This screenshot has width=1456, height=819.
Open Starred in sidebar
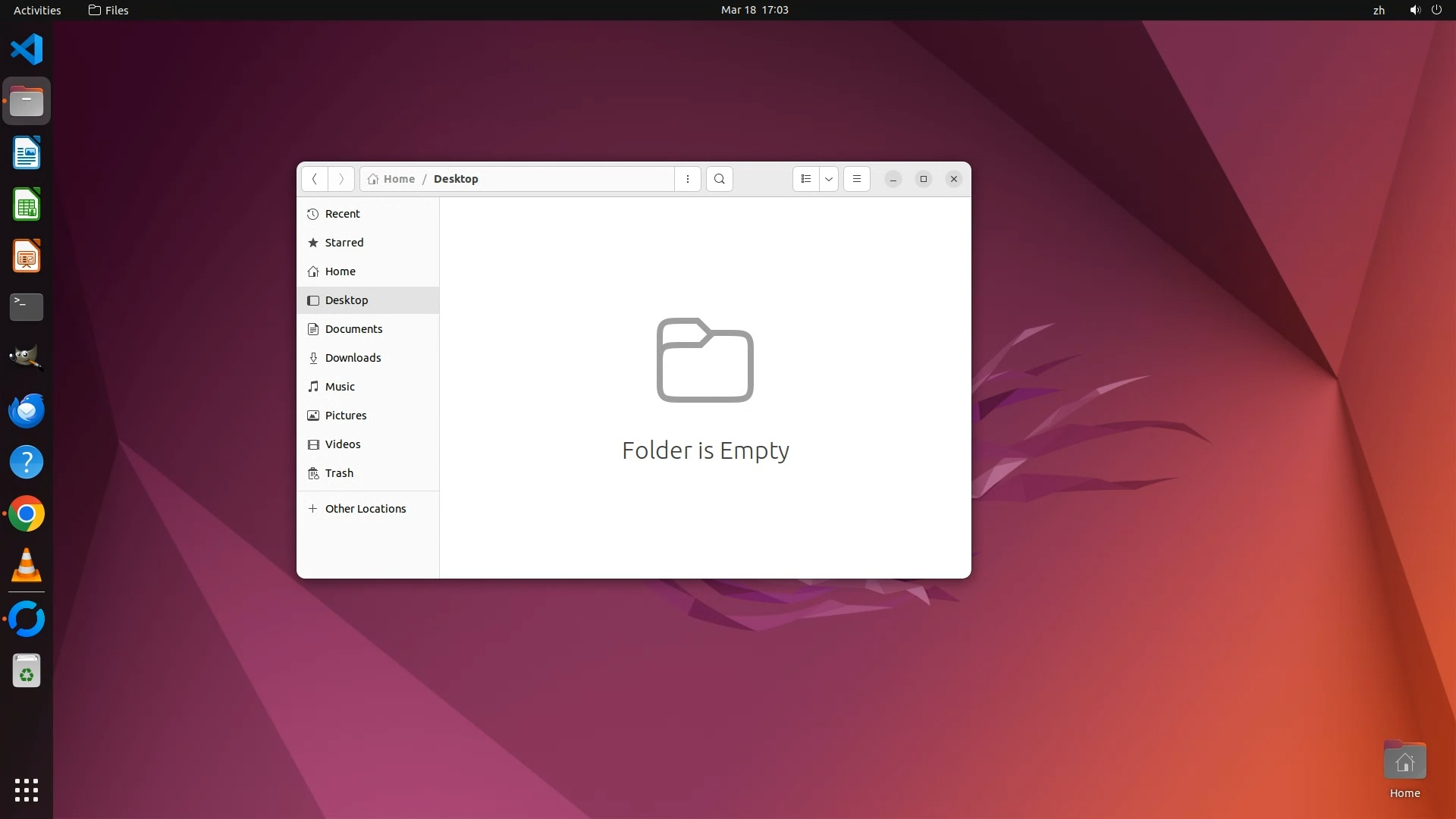point(344,243)
